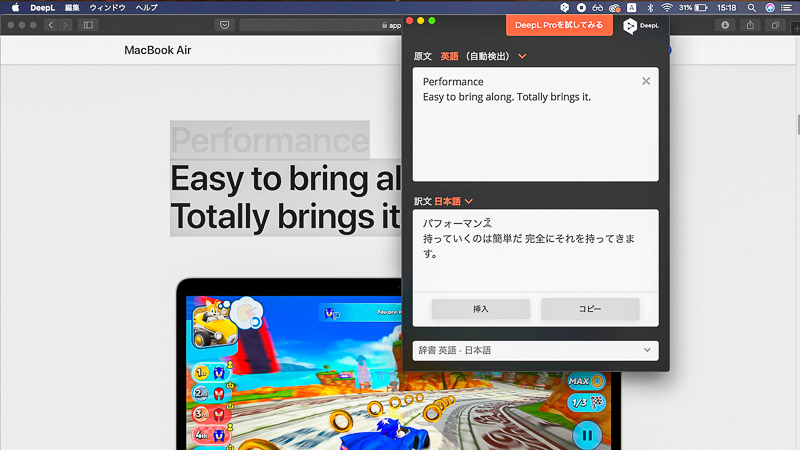Open the Bluetooth status menu

(650, 8)
